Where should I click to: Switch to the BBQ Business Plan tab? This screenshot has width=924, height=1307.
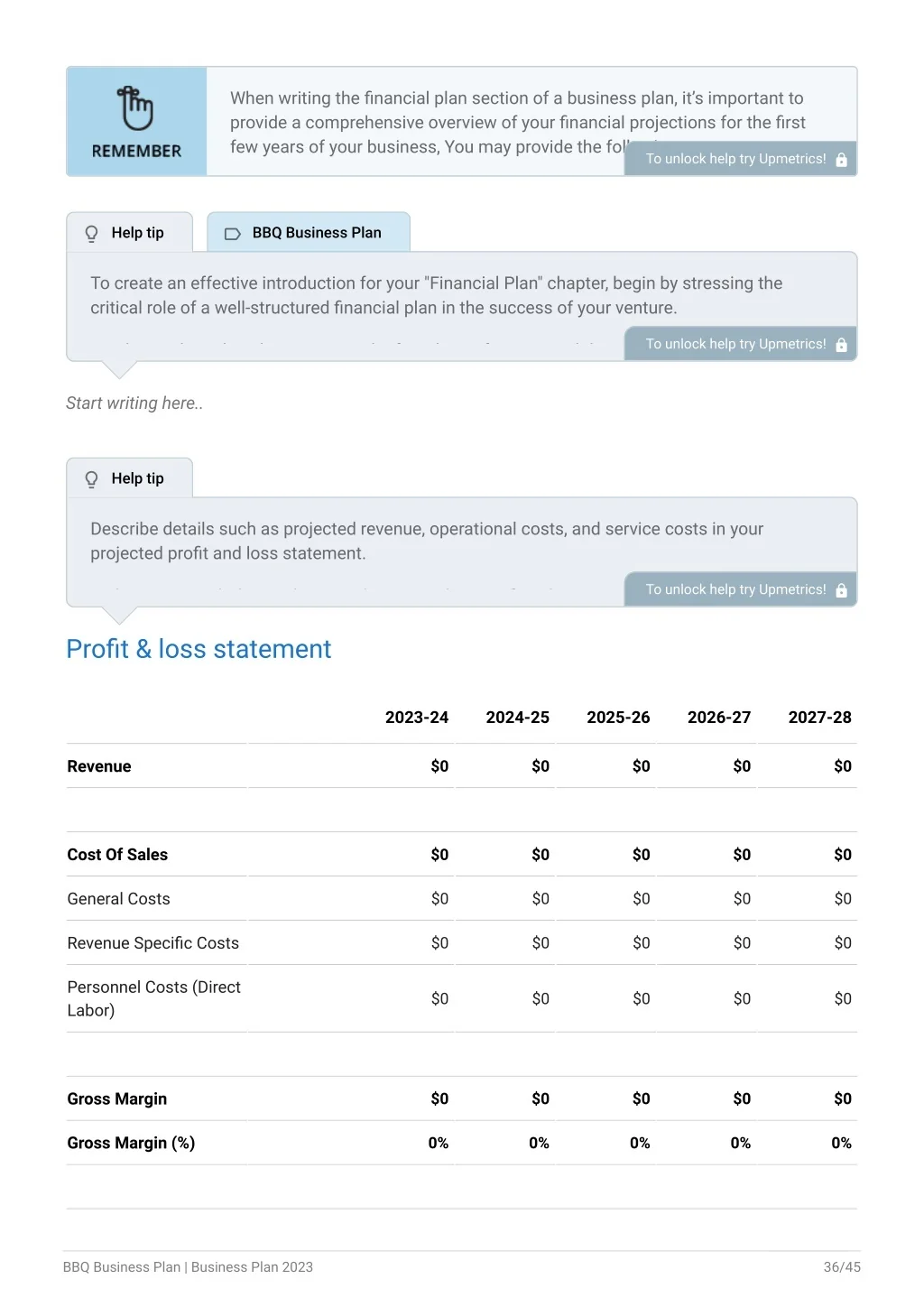(309, 233)
